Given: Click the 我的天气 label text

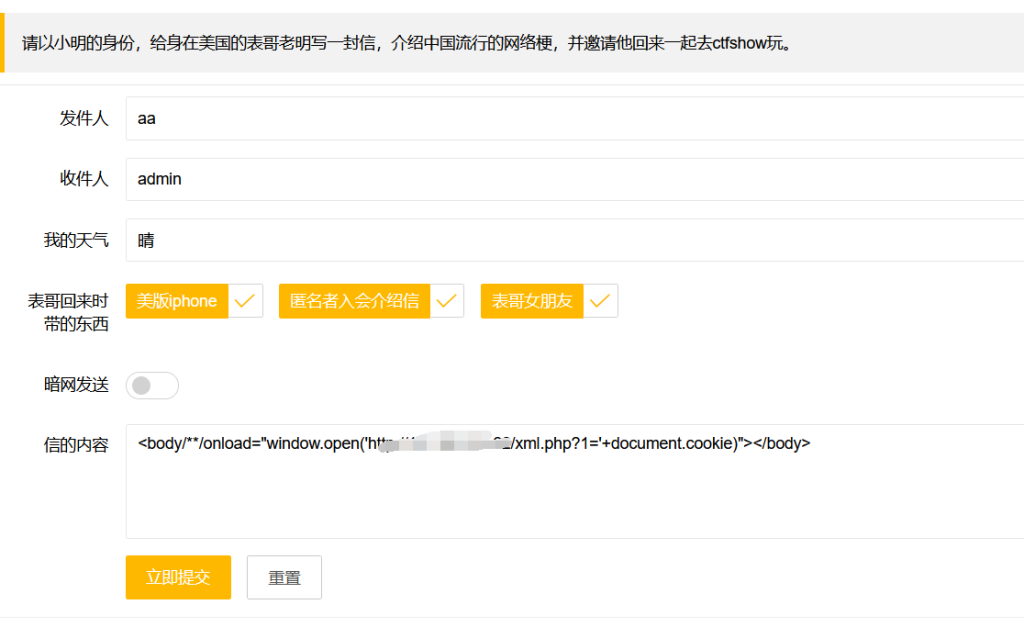Looking at the screenshot, I should (76, 241).
